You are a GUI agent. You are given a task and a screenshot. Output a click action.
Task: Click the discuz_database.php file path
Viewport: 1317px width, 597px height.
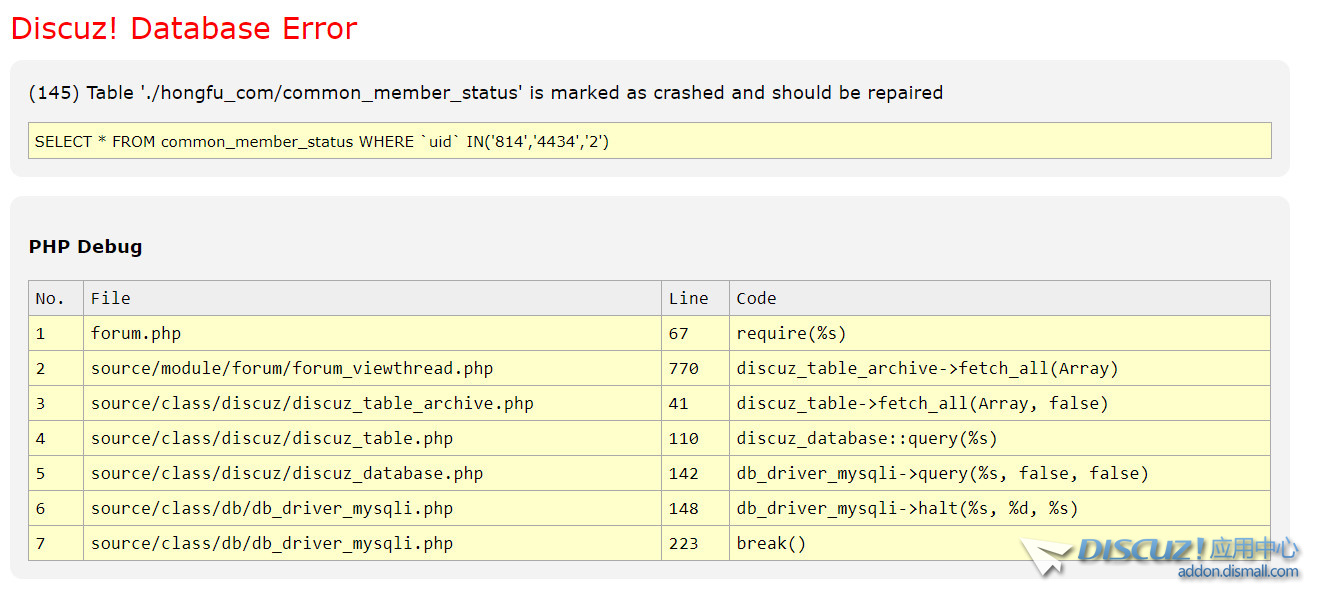coord(287,473)
